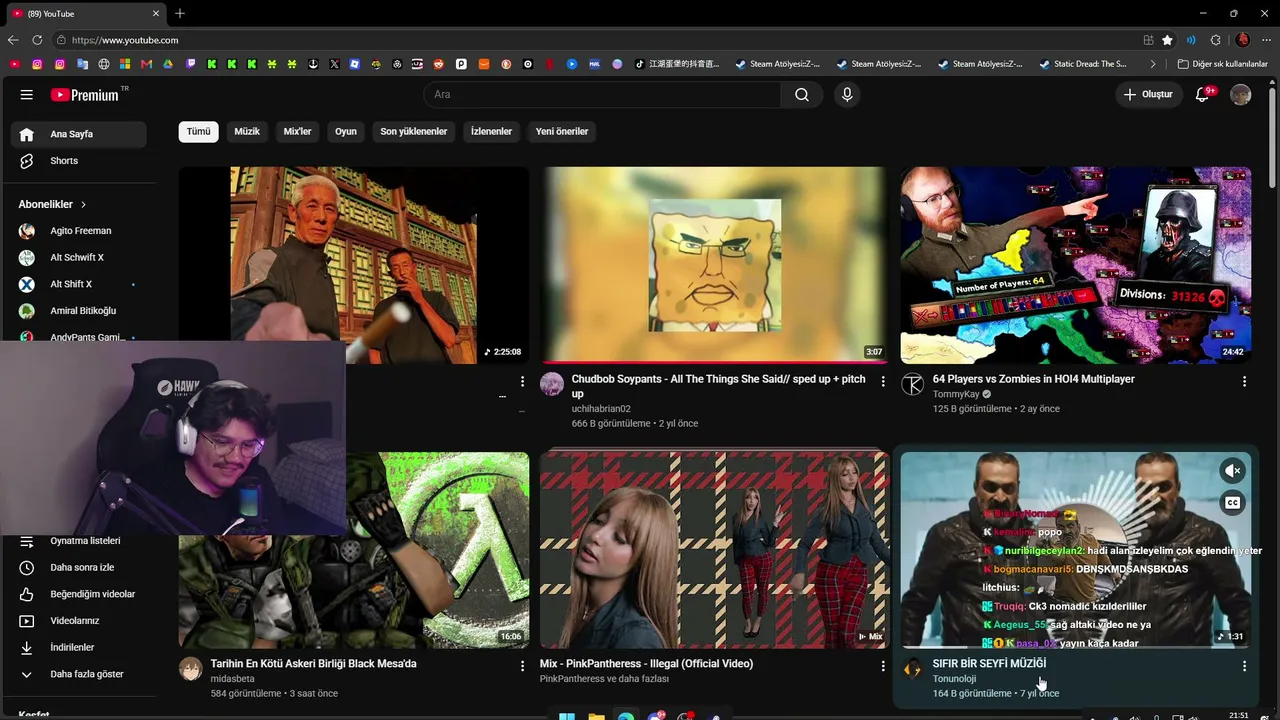Select the Tümü filter chip
The width and height of the screenshot is (1280, 720).
pos(199,131)
